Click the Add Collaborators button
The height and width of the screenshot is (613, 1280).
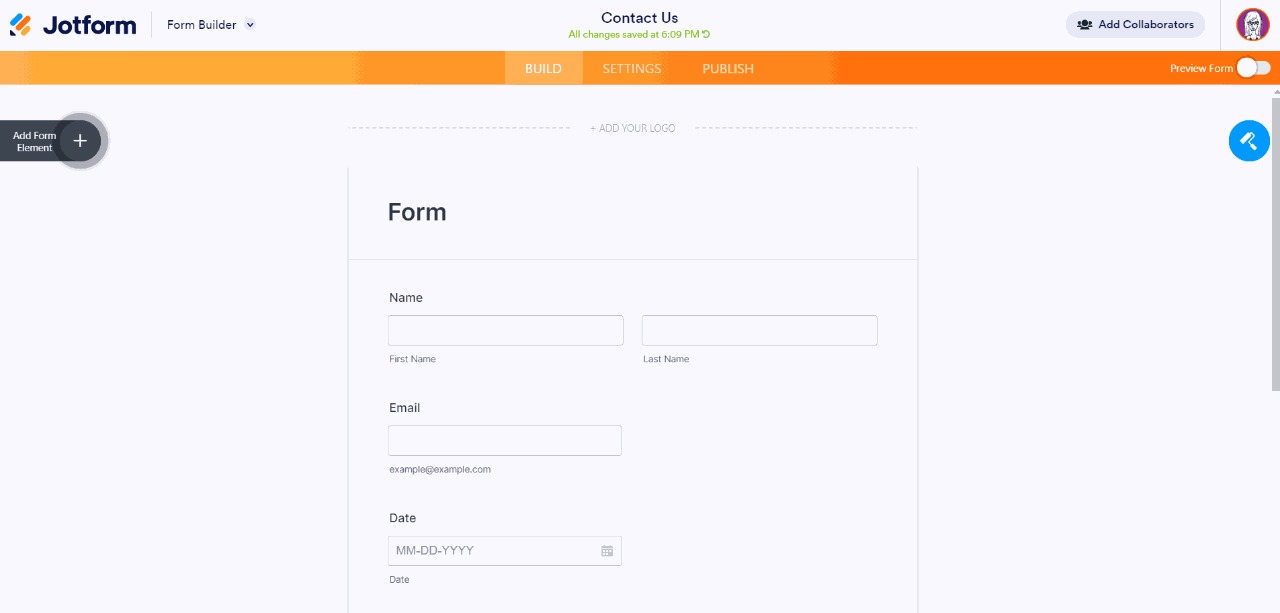(x=1135, y=25)
